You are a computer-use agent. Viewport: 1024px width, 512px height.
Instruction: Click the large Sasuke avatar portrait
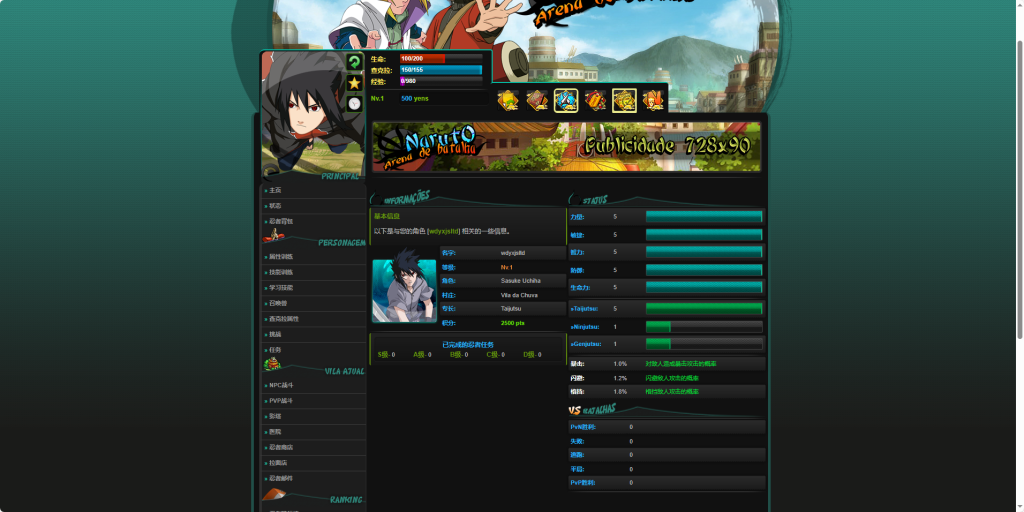click(x=313, y=113)
